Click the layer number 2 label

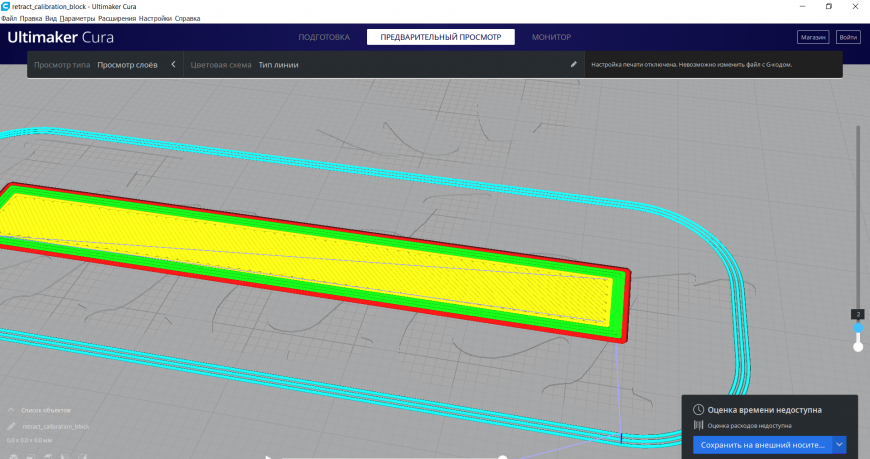[858, 314]
